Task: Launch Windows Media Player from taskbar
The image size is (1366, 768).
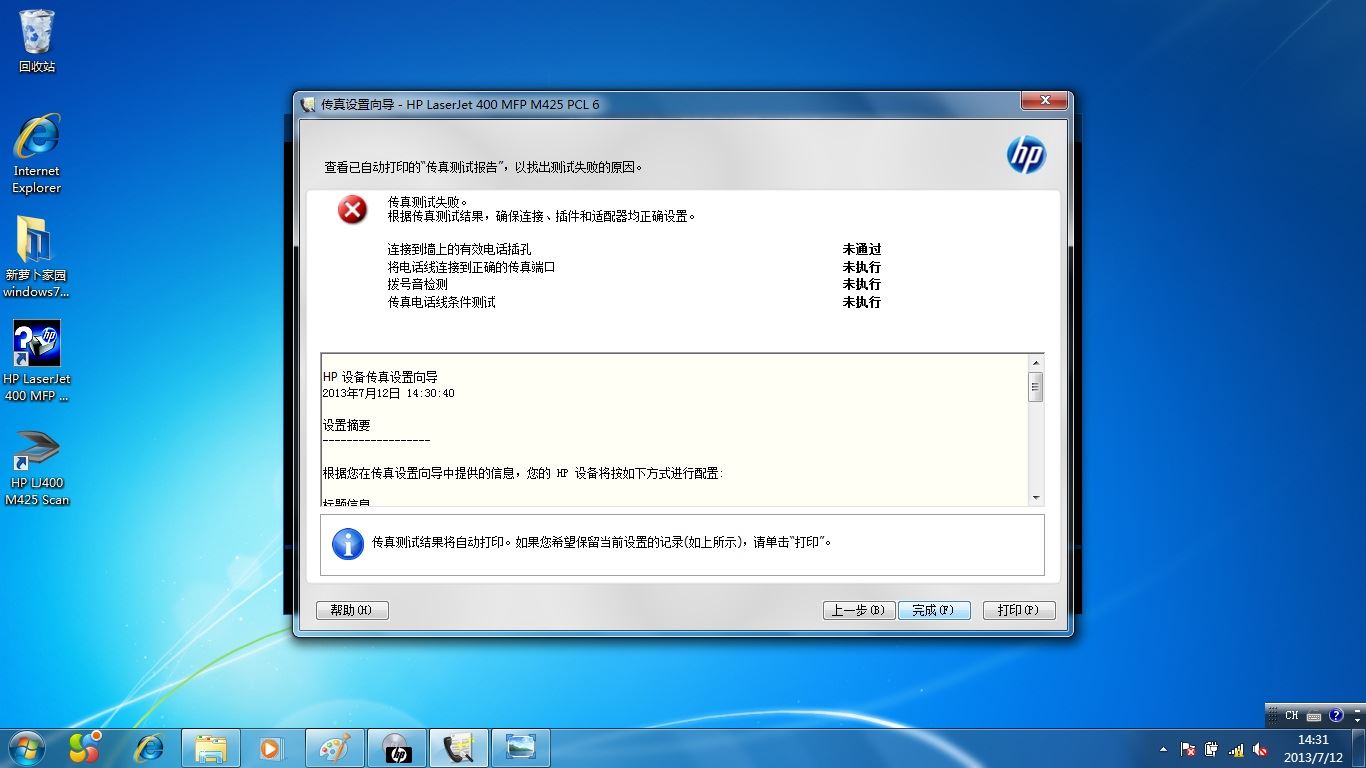Action: point(270,748)
